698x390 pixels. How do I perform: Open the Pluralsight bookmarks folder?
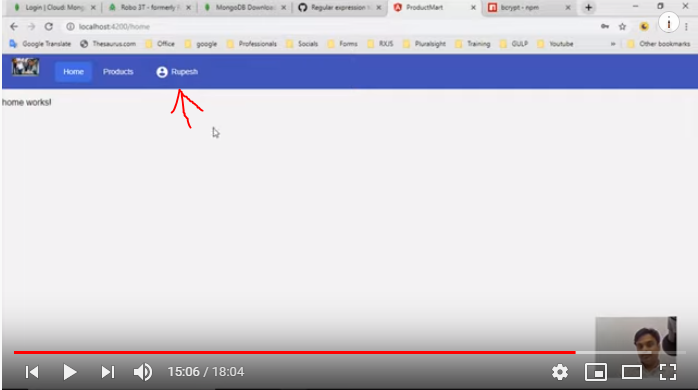point(425,44)
